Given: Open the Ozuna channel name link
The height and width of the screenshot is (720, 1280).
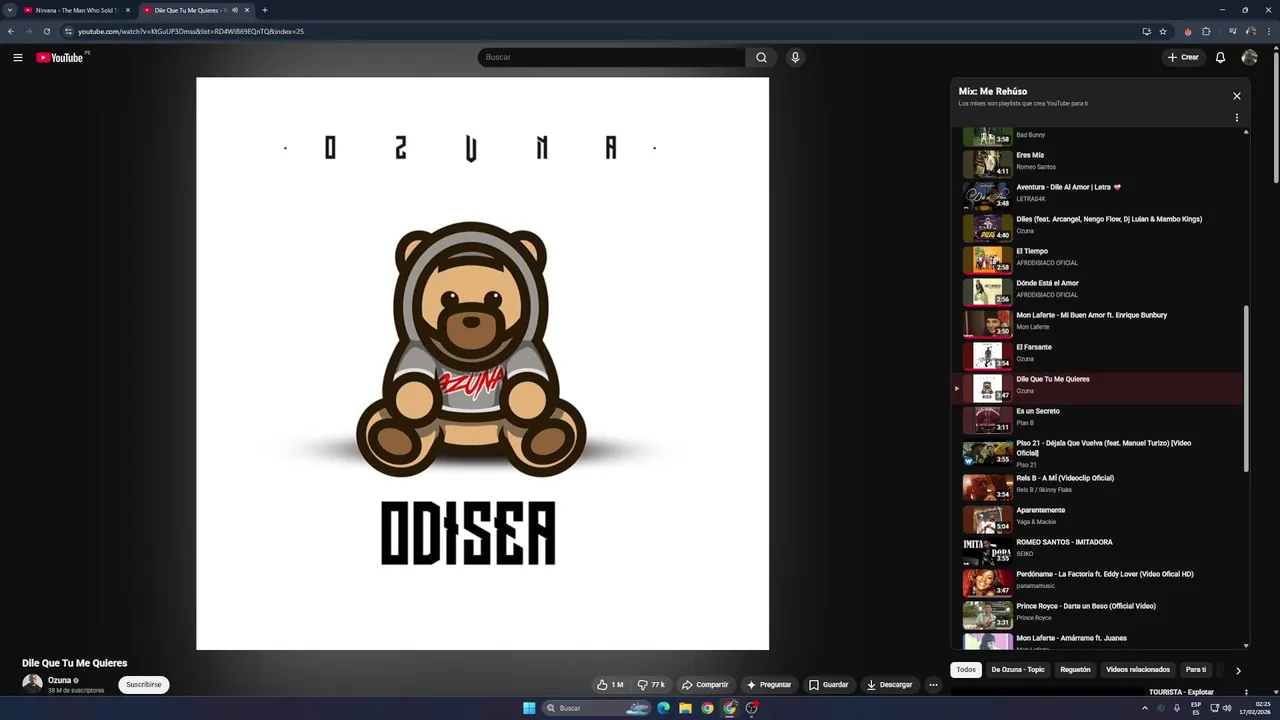Looking at the screenshot, I should (x=59, y=680).
